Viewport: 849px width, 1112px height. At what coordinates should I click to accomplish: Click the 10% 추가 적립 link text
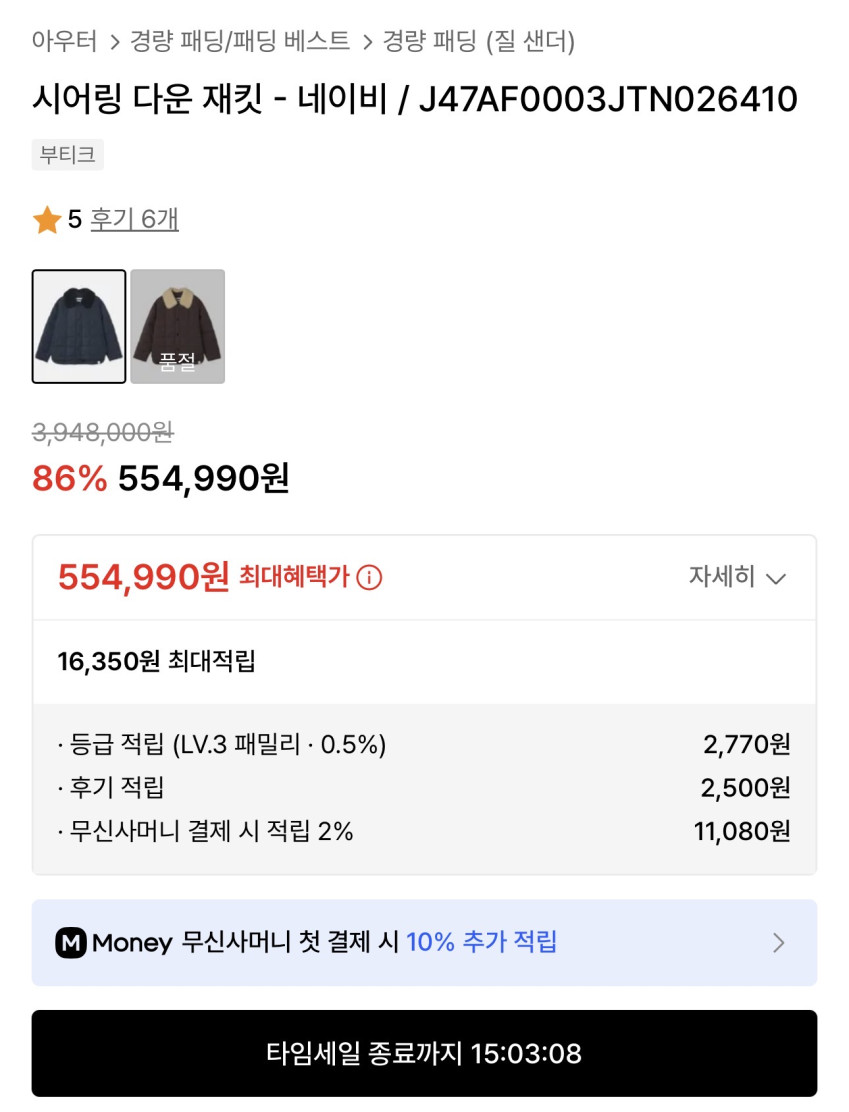coord(481,942)
